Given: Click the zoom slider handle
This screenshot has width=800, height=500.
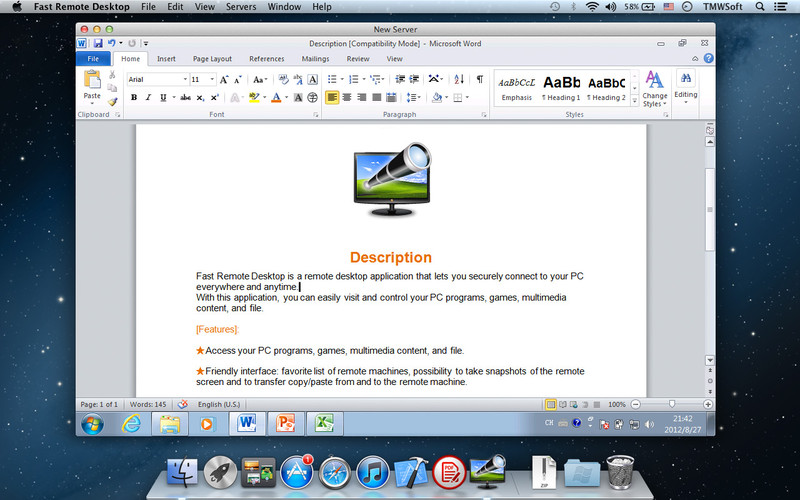Looking at the screenshot, I should (672, 404).
